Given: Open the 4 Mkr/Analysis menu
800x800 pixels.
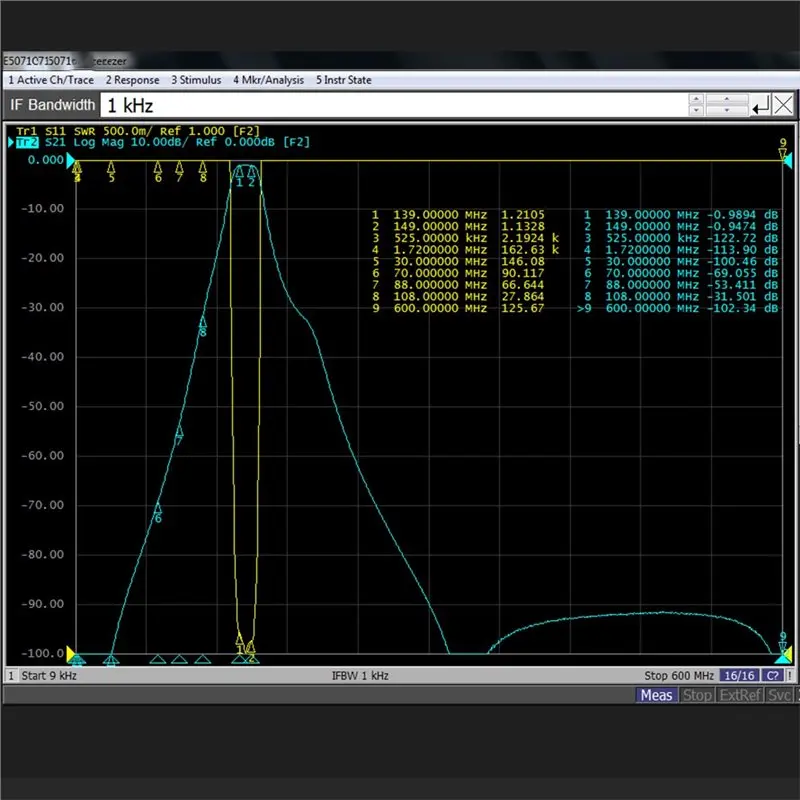Looking at the screenshot, I should pos(270,80).
